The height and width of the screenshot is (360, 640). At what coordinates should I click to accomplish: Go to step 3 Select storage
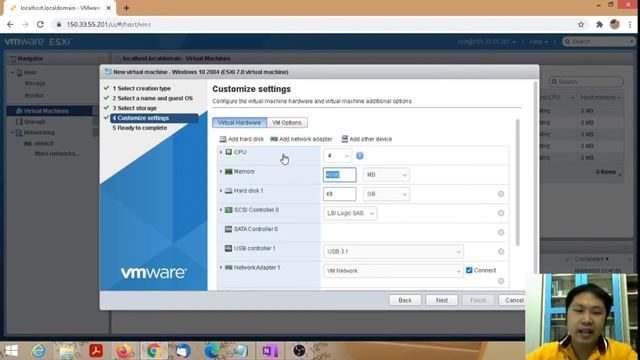[x=135, y=108]
